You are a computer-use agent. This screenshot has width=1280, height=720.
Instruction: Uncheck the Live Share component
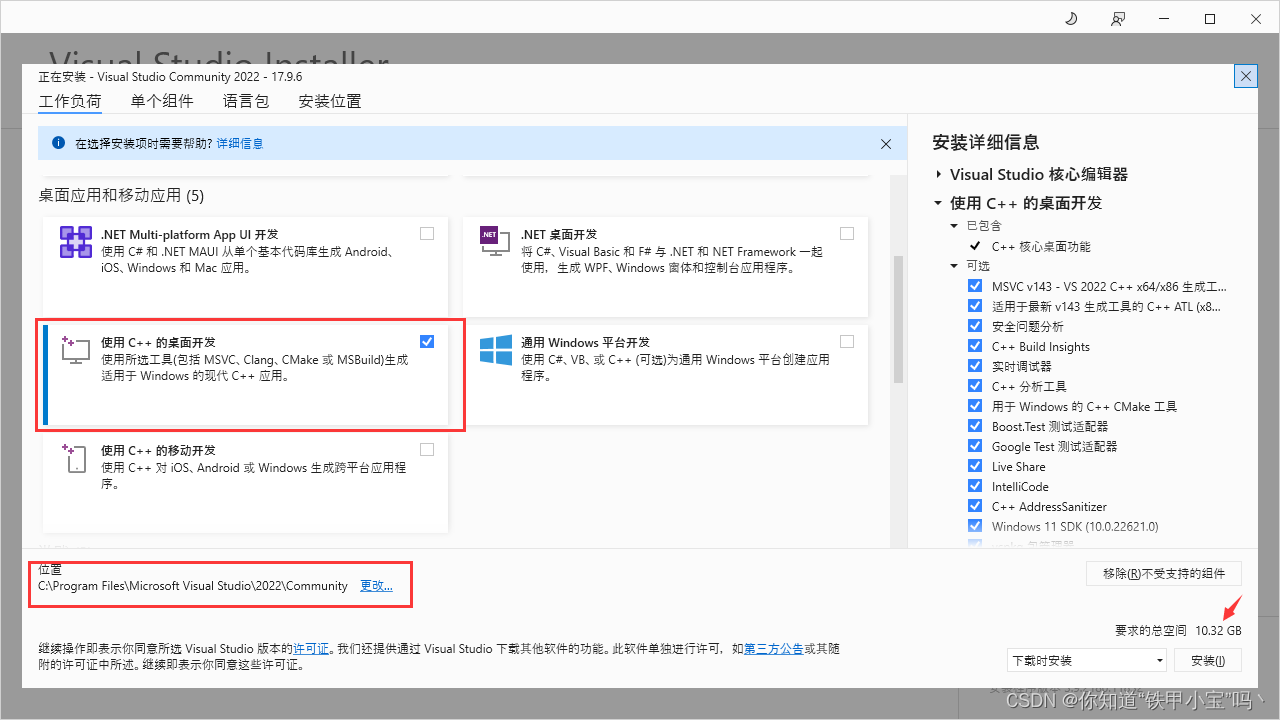tap(975, 466)
